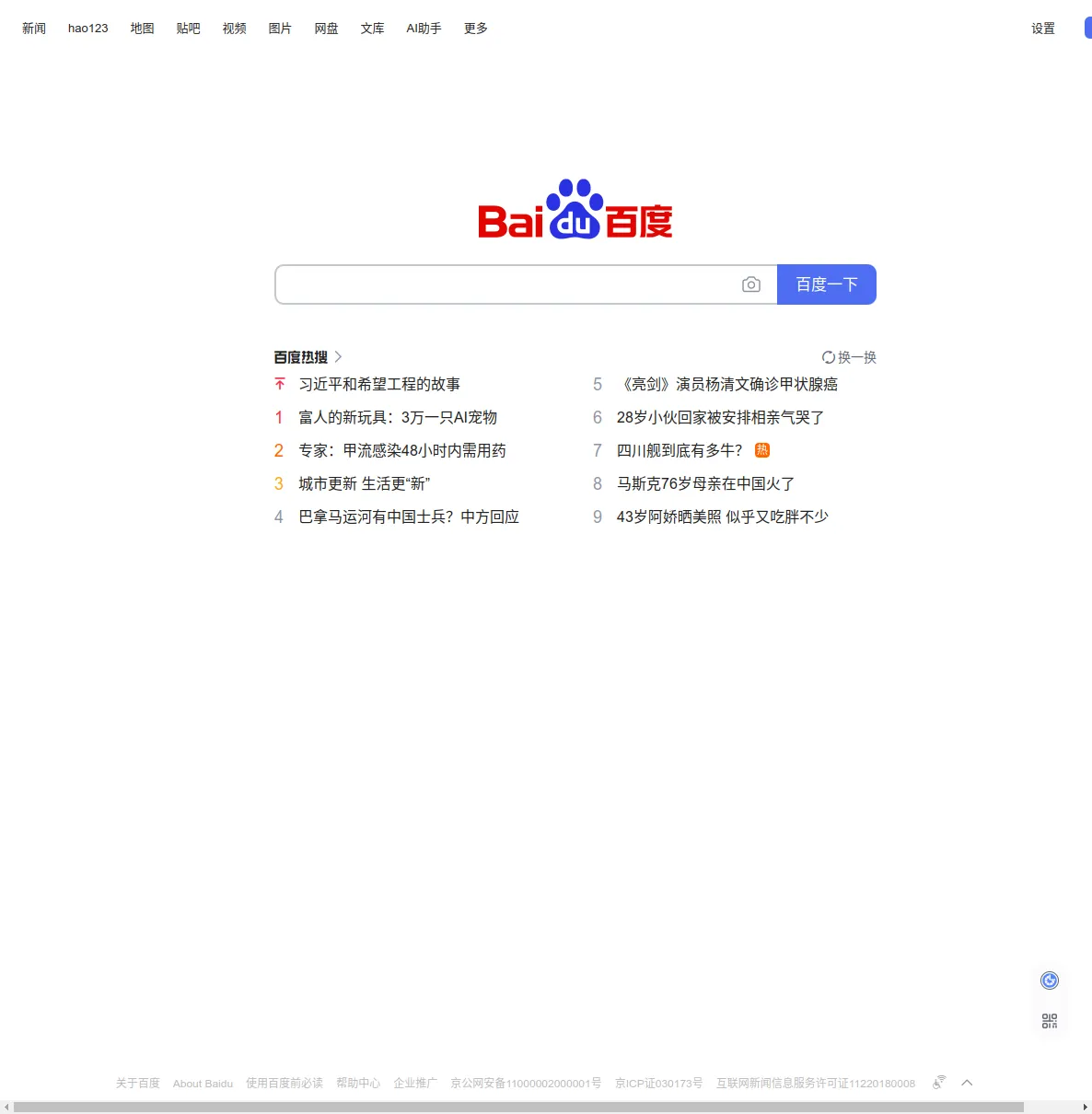The width and height of the screenshot is (1092, 1114).
Task: Click About Baidu footer link
Action: coord(203,1084)
